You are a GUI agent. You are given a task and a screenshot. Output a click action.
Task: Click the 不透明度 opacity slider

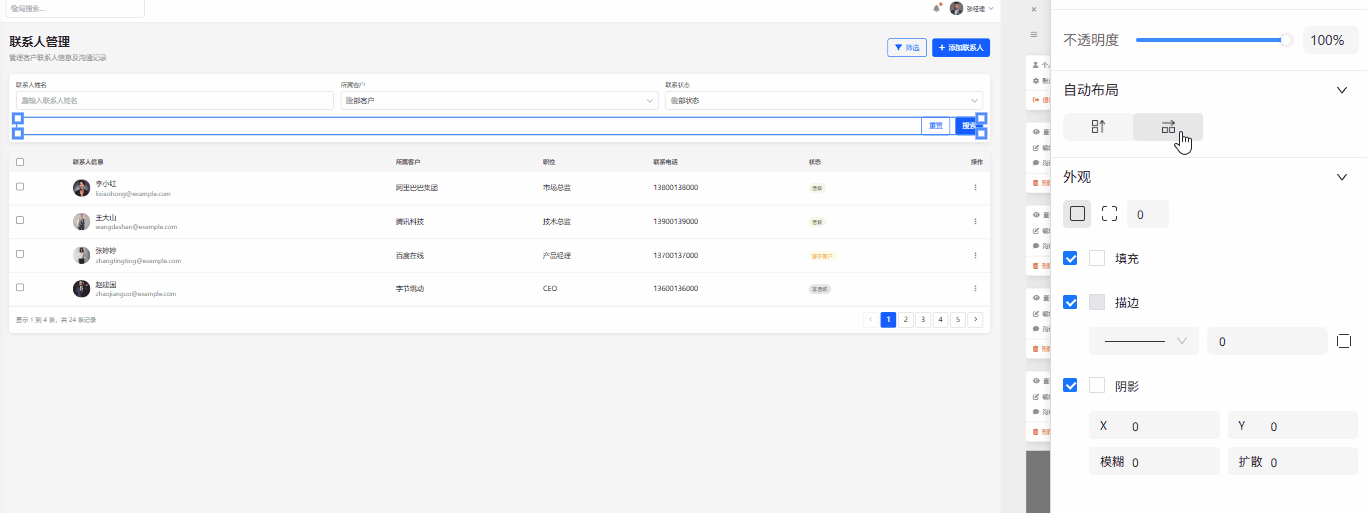pyautogui.click(x=1211, y=40)
